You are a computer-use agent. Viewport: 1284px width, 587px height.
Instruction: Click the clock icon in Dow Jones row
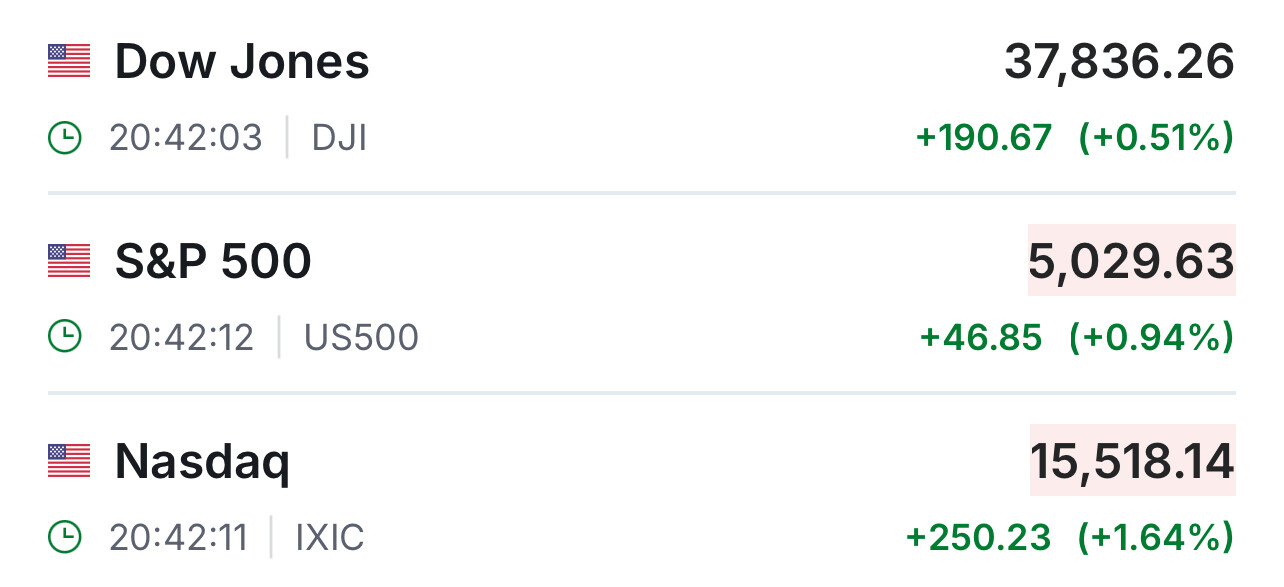[x=65, y=138]
